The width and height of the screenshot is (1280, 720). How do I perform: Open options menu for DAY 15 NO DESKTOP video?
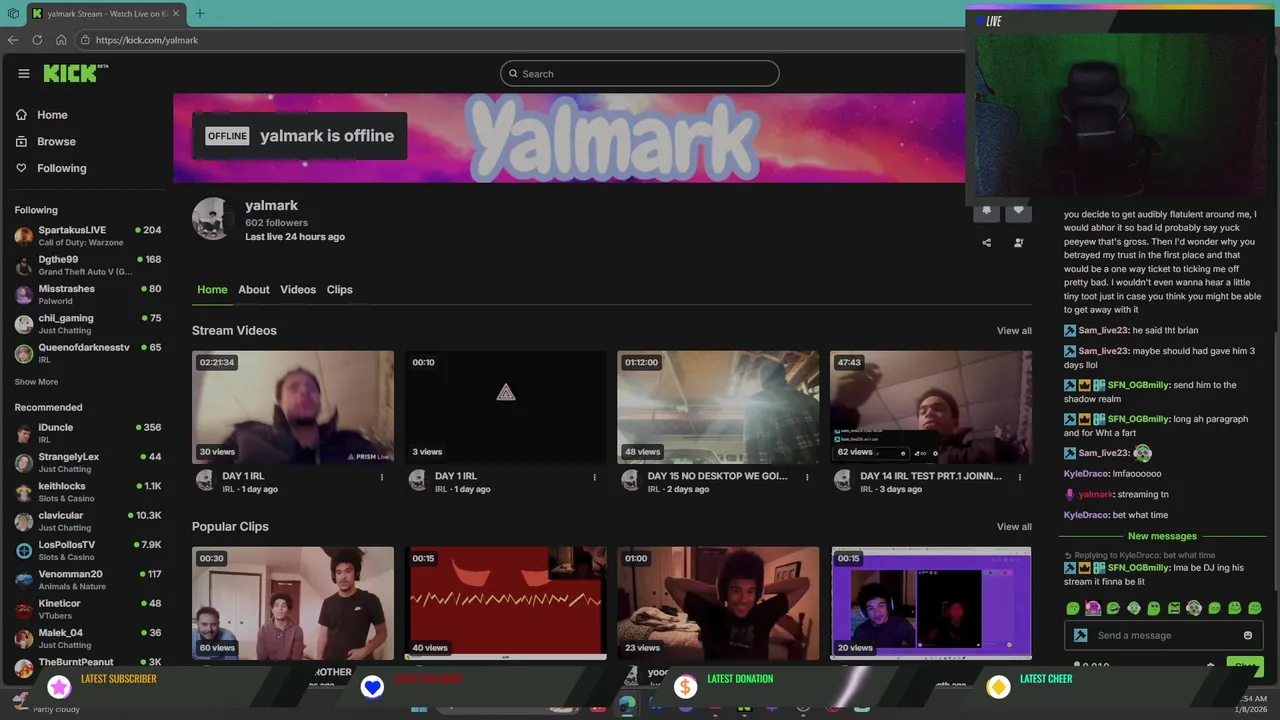tap(807, 477)
